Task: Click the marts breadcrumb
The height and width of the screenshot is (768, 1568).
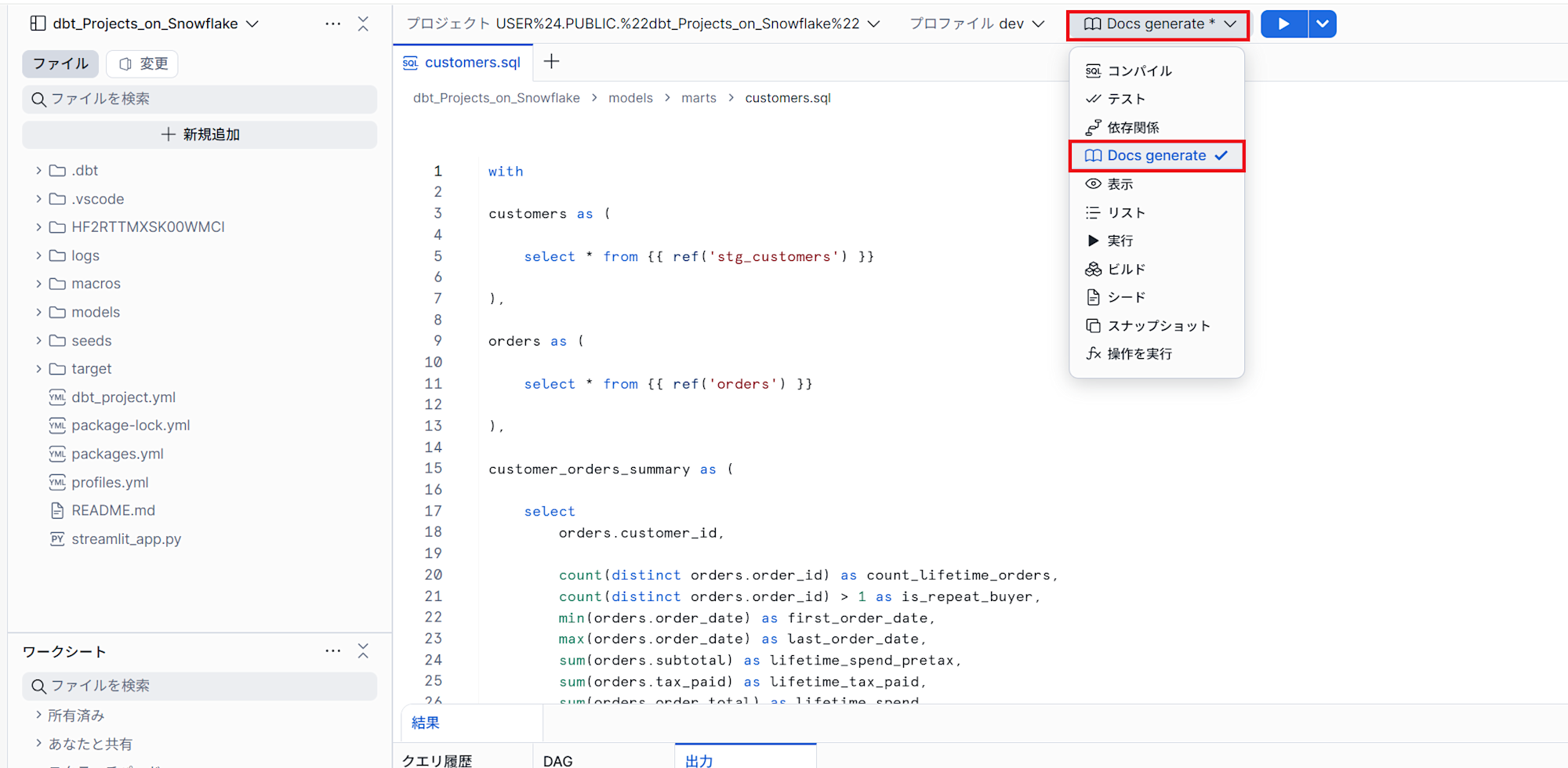Action: pos(699,98)
